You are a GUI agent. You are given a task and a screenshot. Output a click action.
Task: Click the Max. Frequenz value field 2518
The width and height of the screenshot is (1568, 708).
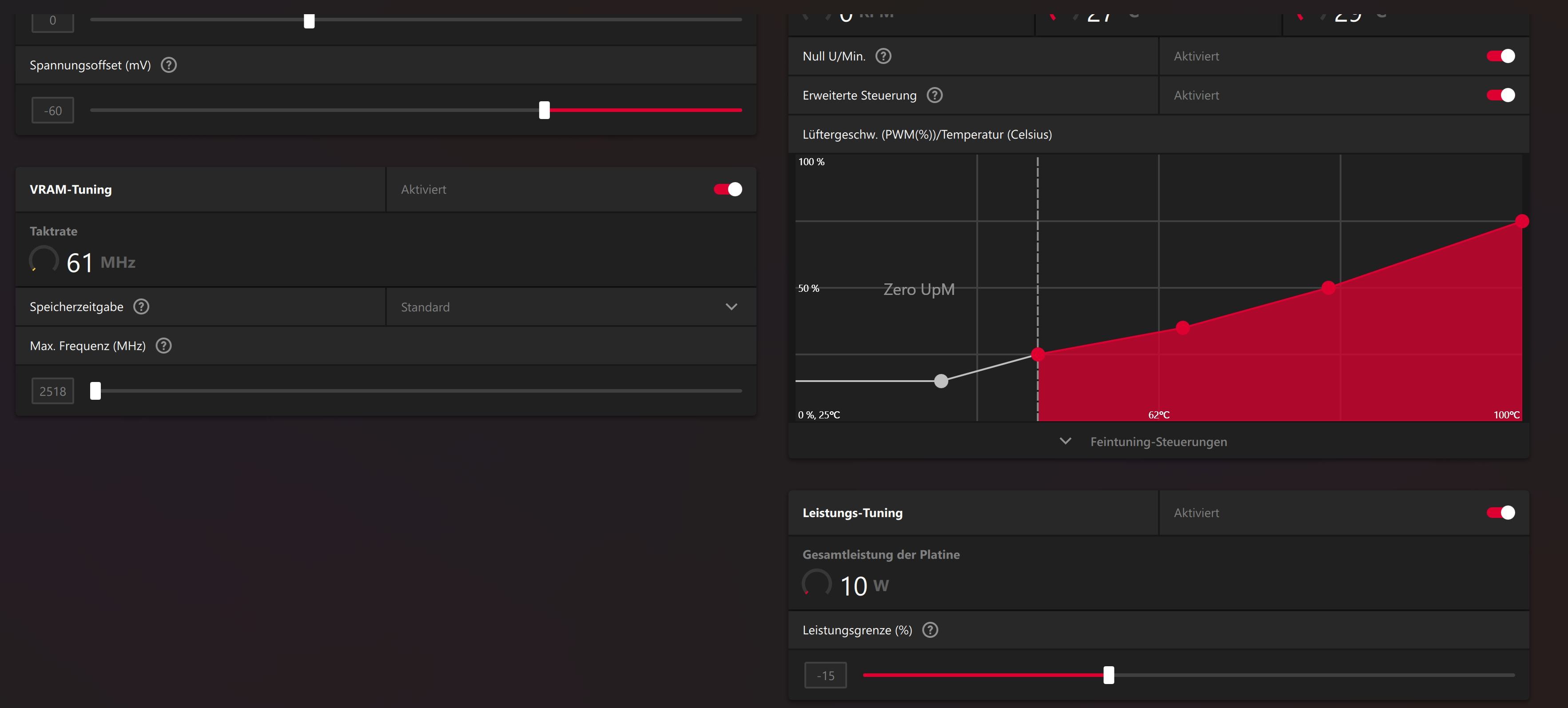pyautogui.click(x=53, y=391)
